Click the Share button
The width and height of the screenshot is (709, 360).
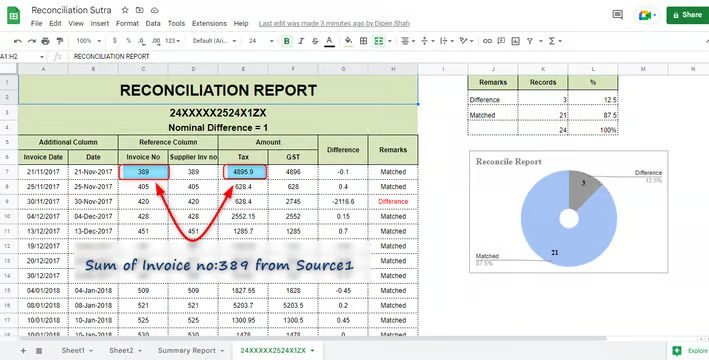[x=687, y=15]
